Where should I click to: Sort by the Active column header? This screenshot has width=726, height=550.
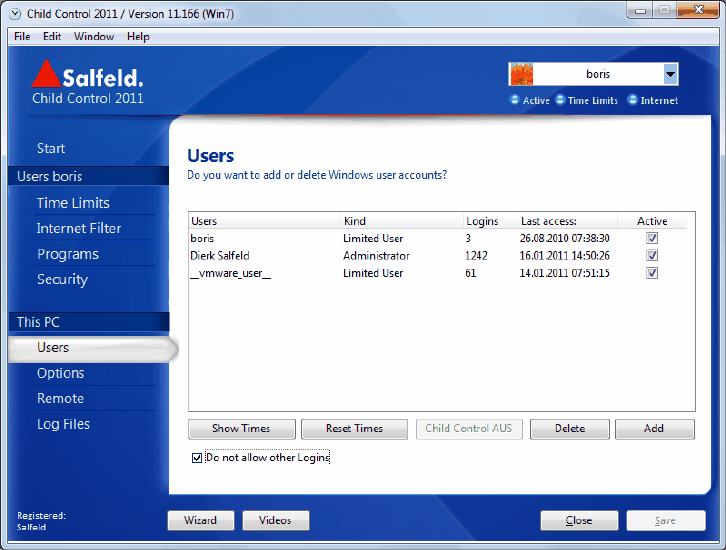(x=652, y=221)
